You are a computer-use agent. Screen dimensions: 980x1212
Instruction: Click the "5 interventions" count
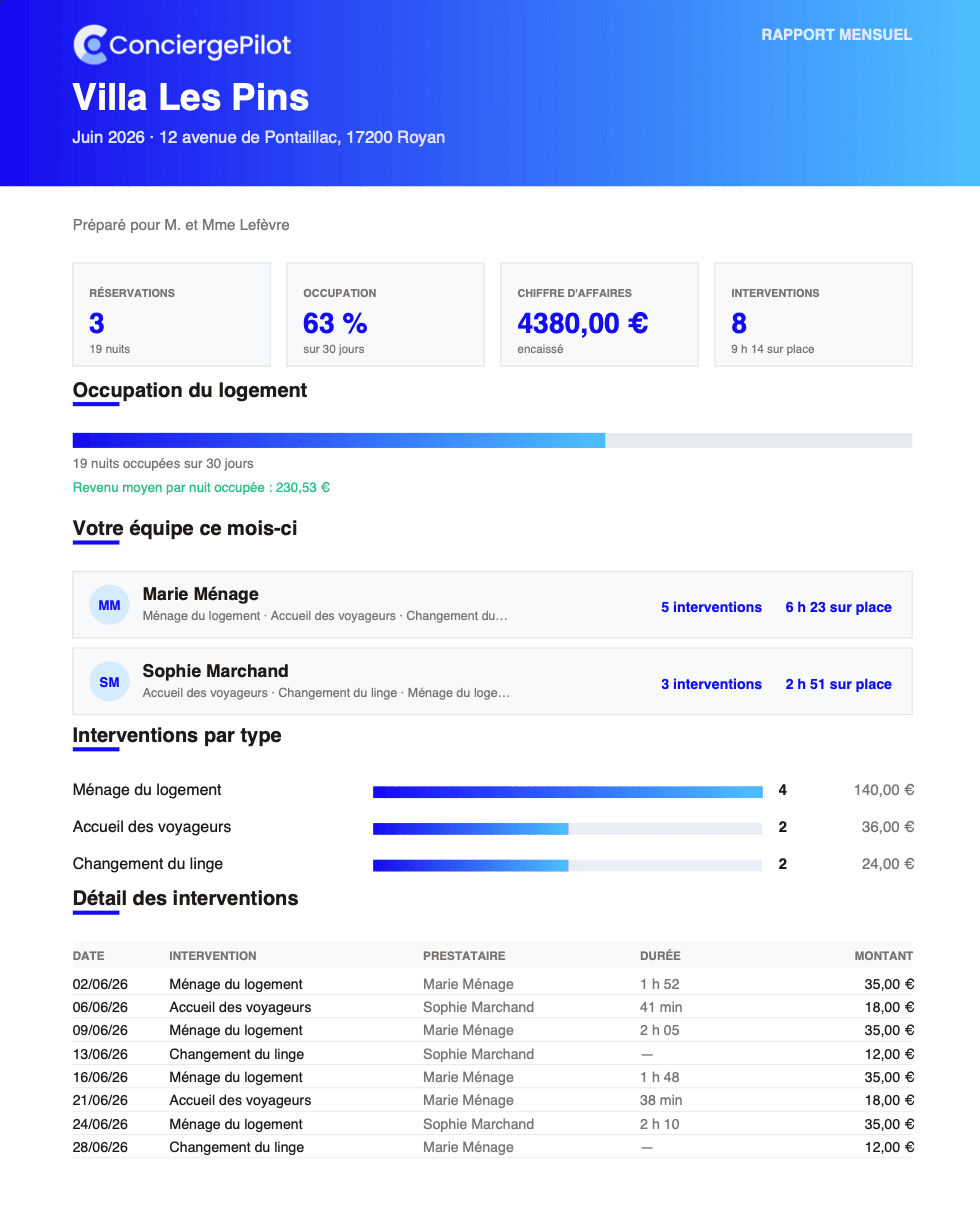tap(711, 607)
